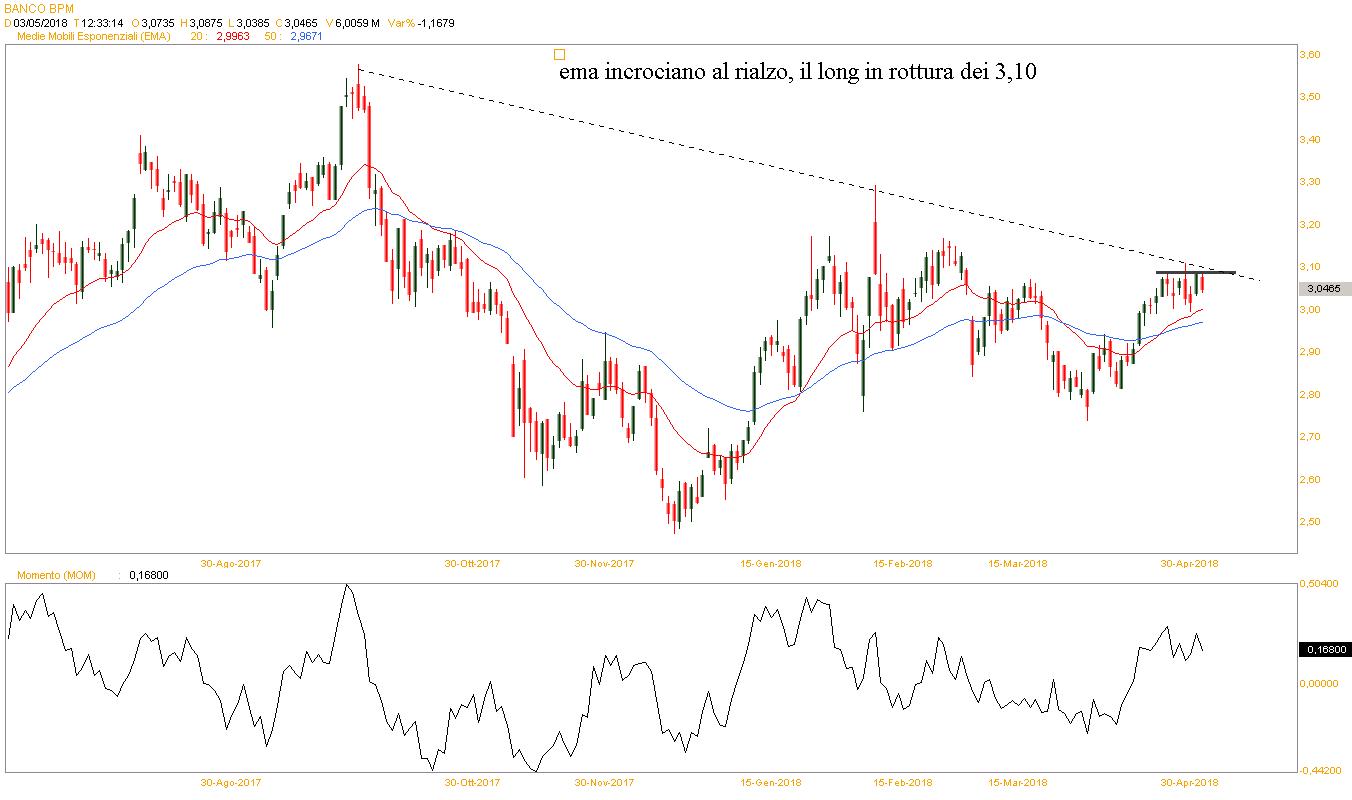This screenshot has width=1352, height=800.
Task: Click the 30-Ago-2017 date under momentum panel
Action: click(231, 783)
